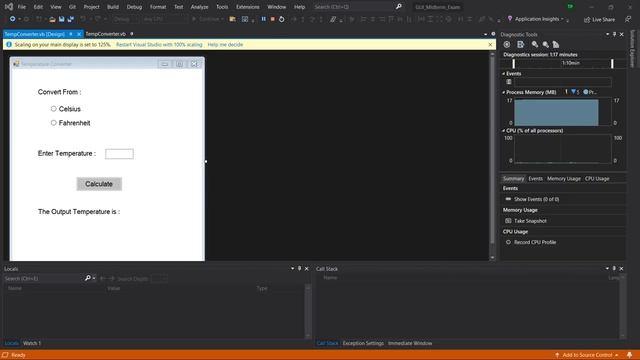Click Restart Visual Studio with 100% scaling link
Viewport: 640px width, 360px height.
point(159,44)
